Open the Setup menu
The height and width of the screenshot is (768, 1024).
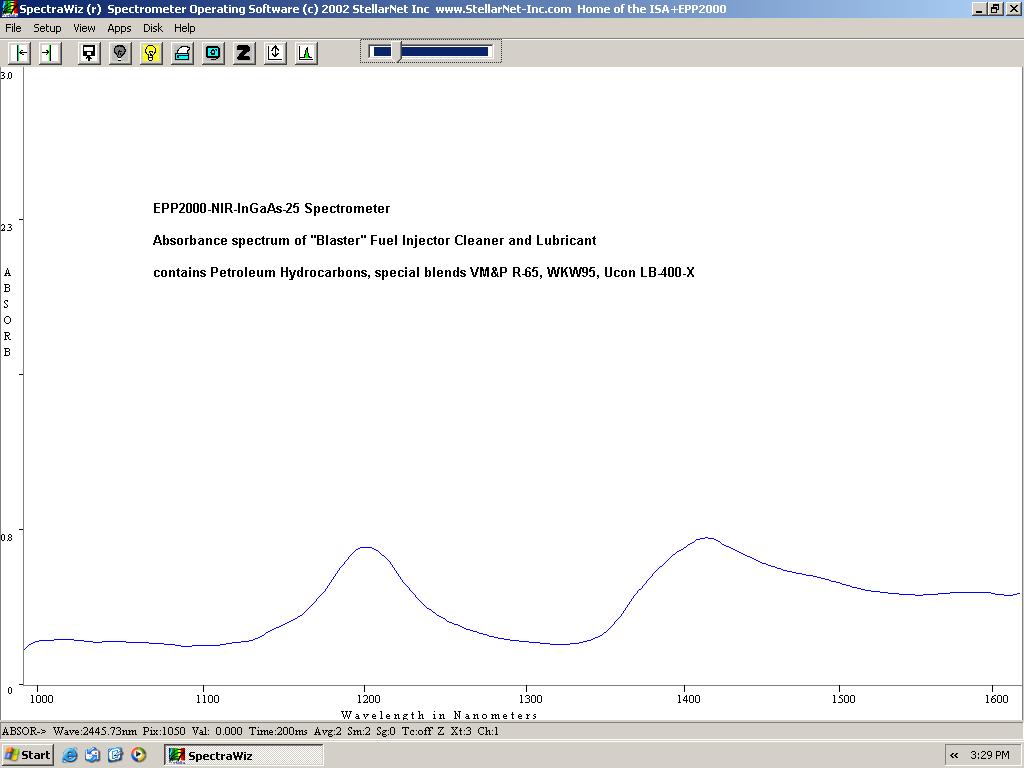(x=47, y=28)
